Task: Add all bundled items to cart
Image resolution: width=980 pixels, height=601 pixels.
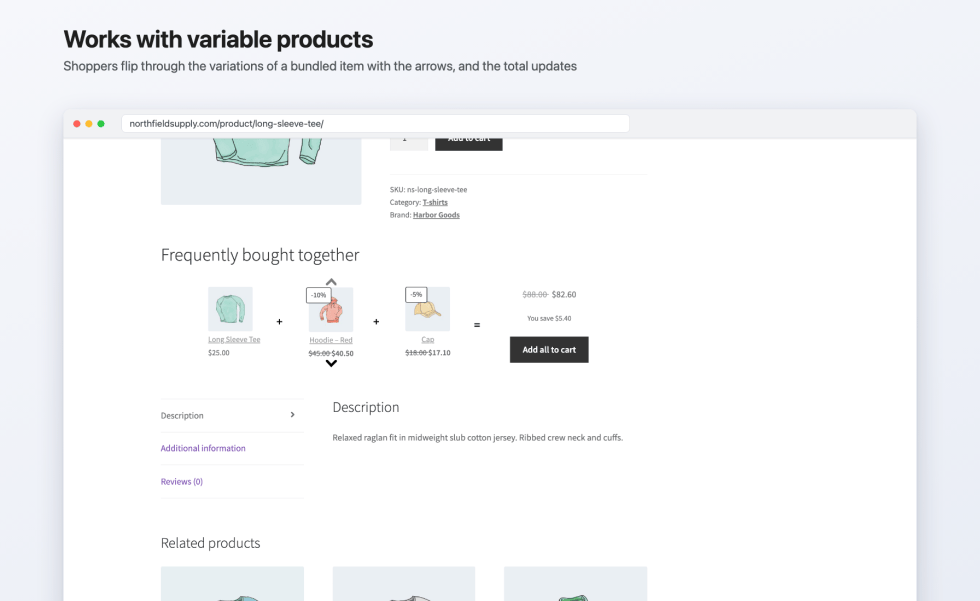Action: 549,350
